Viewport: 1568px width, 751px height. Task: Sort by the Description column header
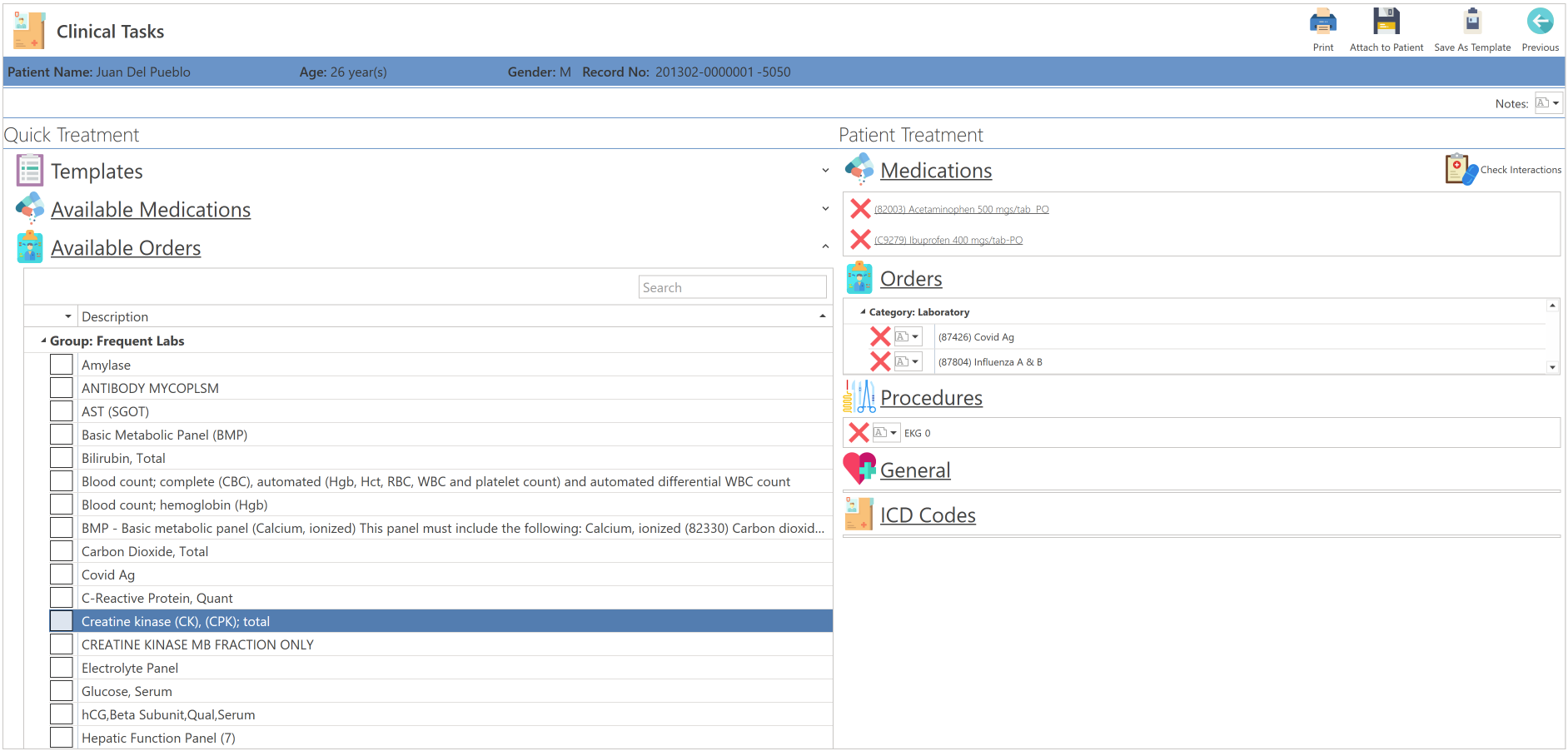pyautogui.click(x=455, y=316)
